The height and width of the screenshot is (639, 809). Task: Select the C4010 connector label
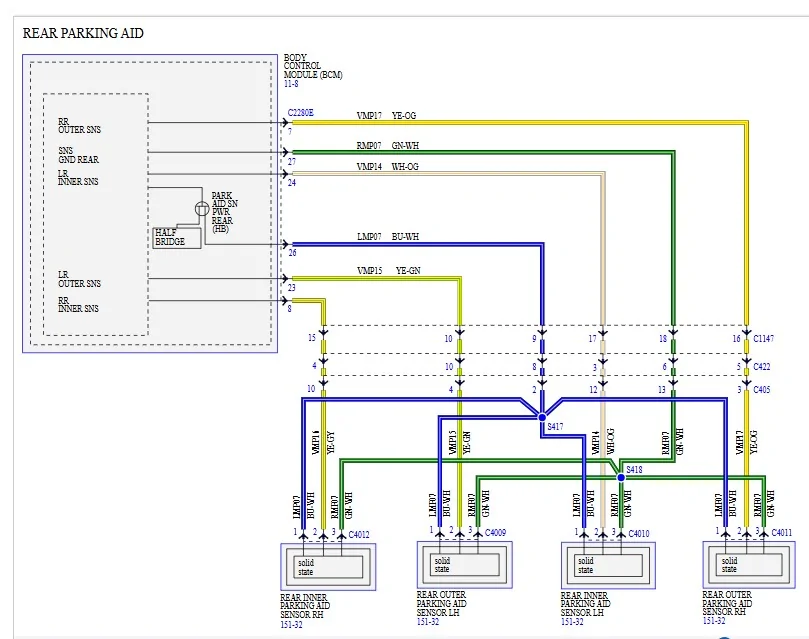point(639,533)
